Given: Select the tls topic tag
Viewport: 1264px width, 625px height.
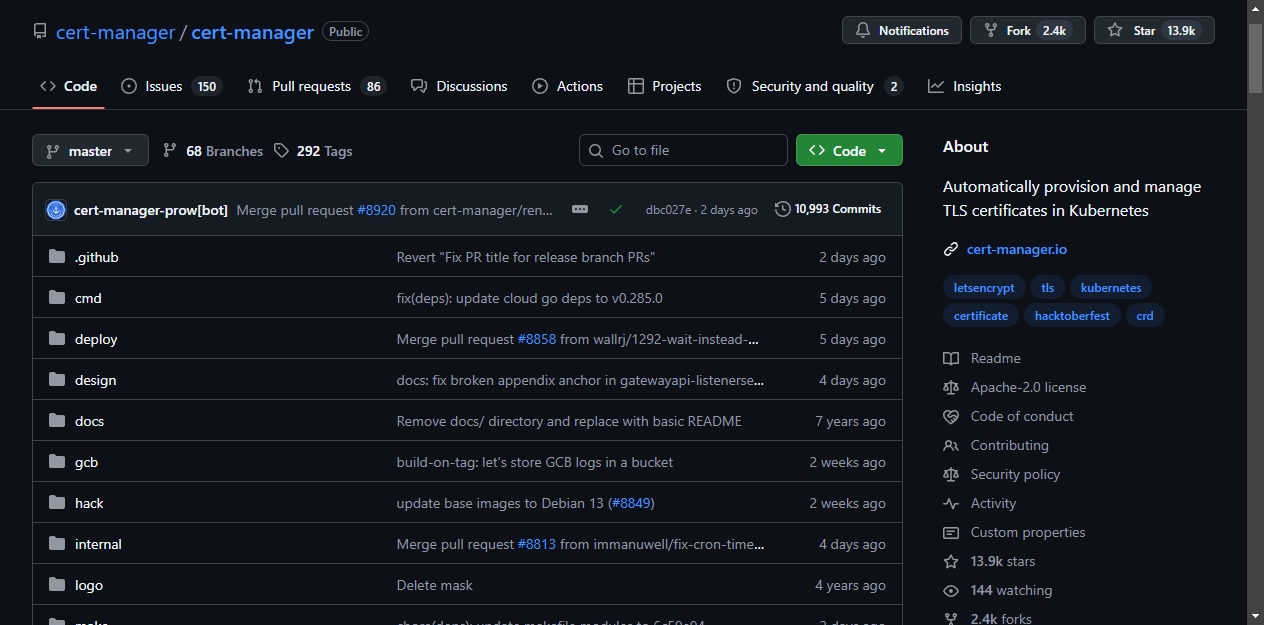Looking at the screenshot, I should pos(1048,288).
